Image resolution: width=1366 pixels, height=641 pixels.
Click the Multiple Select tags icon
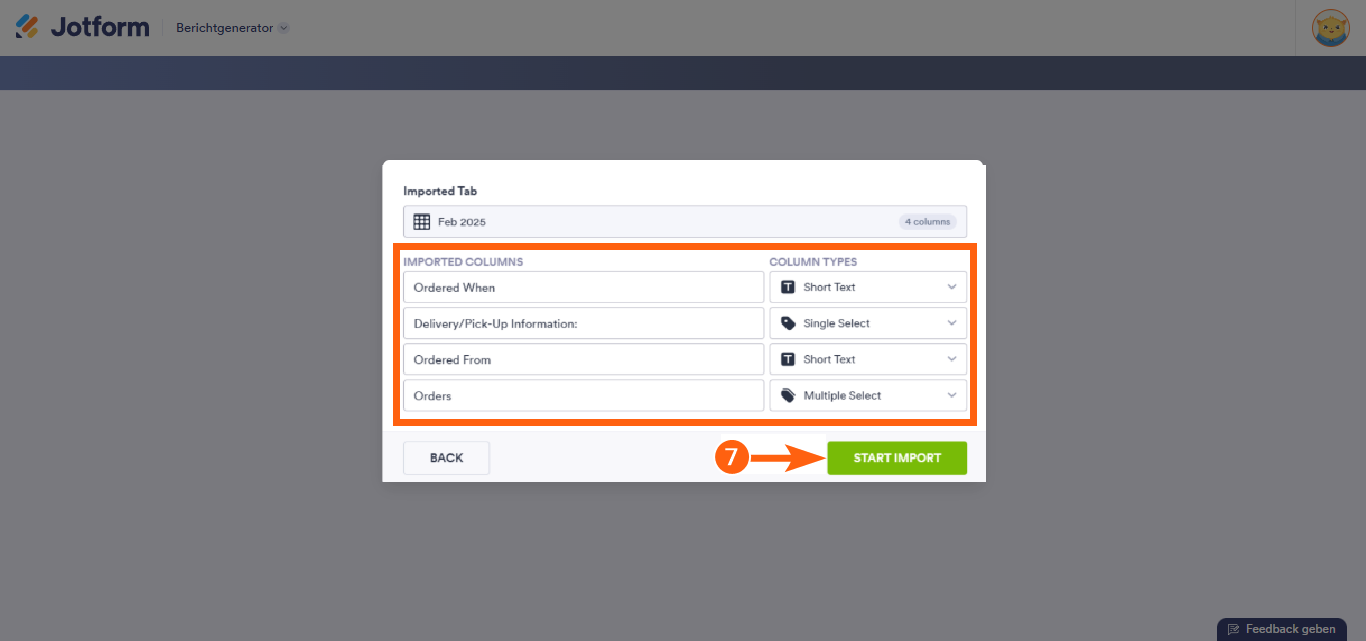(x=787, y=396)
